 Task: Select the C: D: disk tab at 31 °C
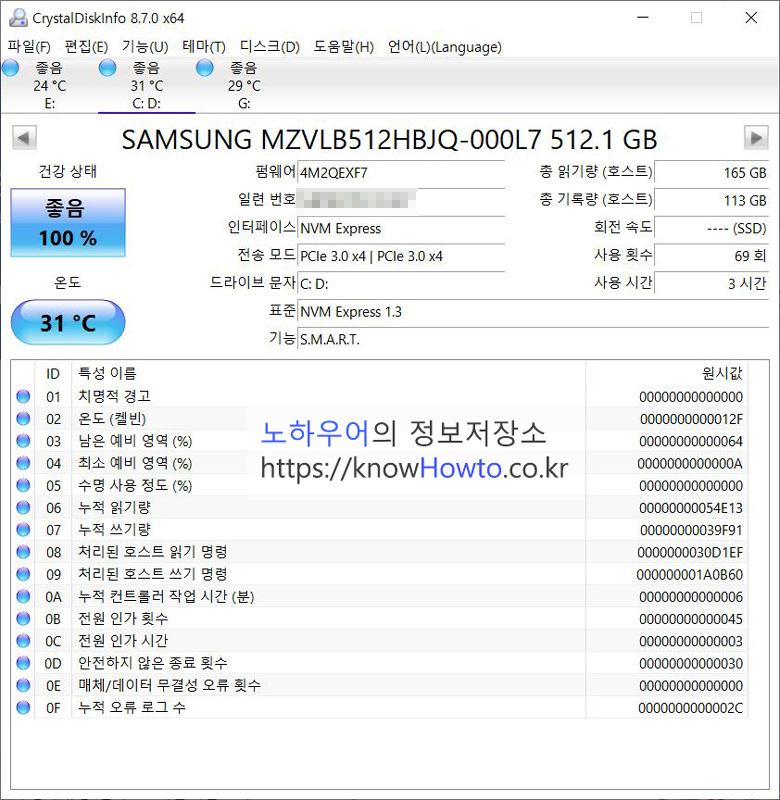coord(146,85)
